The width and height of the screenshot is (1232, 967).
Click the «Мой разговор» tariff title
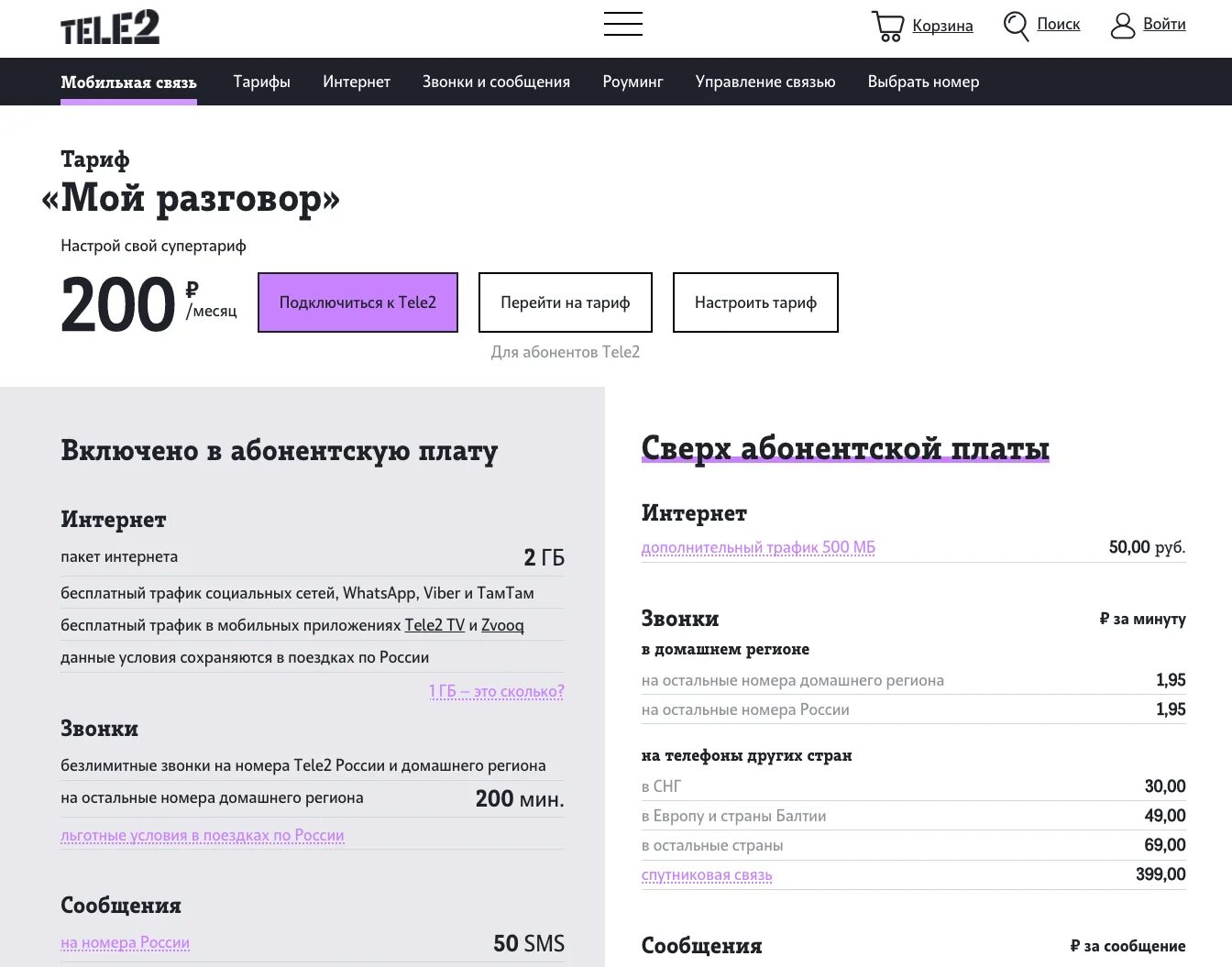(191, 198)
